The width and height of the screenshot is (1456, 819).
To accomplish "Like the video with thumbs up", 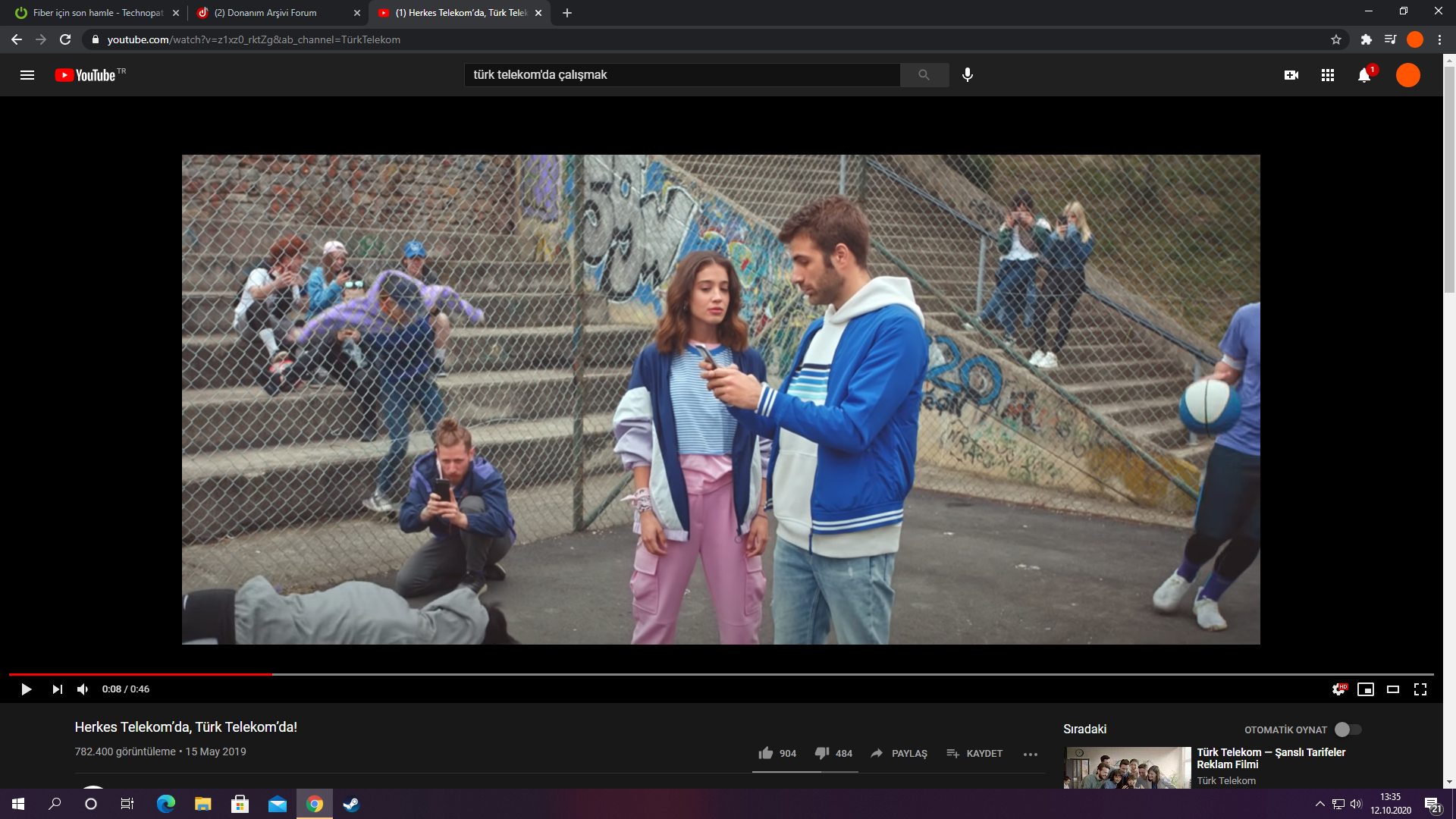I will click(x=777, y=753).
